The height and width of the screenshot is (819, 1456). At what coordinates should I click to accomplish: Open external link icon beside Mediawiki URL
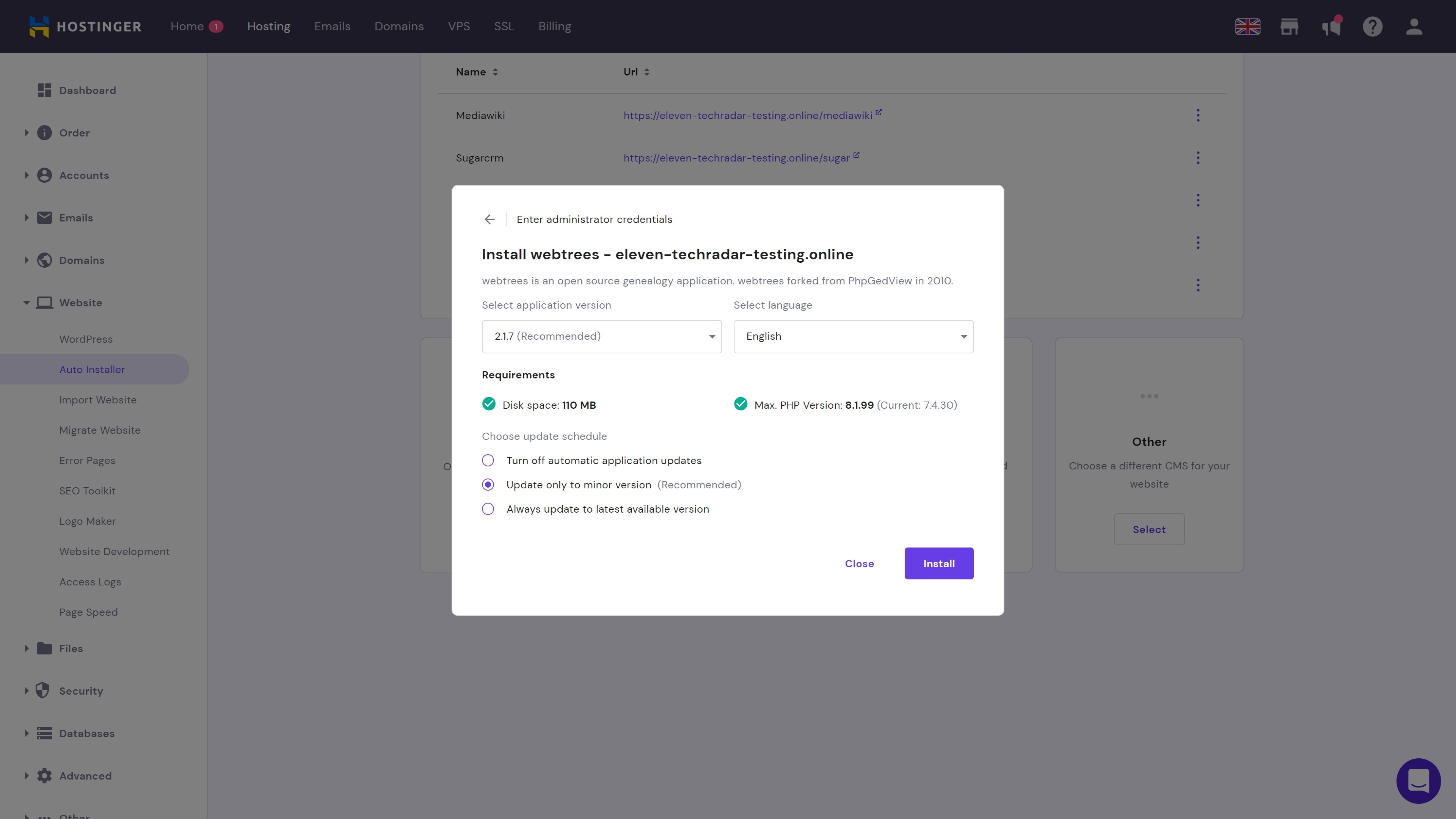coord(879,113)
